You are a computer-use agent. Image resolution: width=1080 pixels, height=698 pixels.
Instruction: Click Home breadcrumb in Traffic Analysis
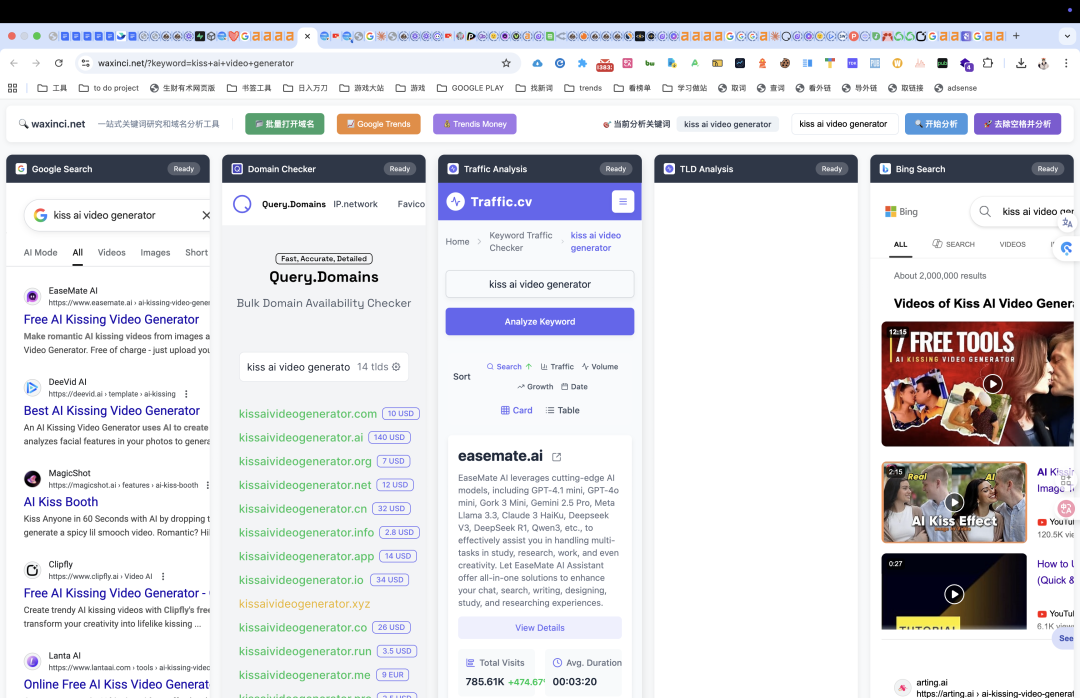457,241
